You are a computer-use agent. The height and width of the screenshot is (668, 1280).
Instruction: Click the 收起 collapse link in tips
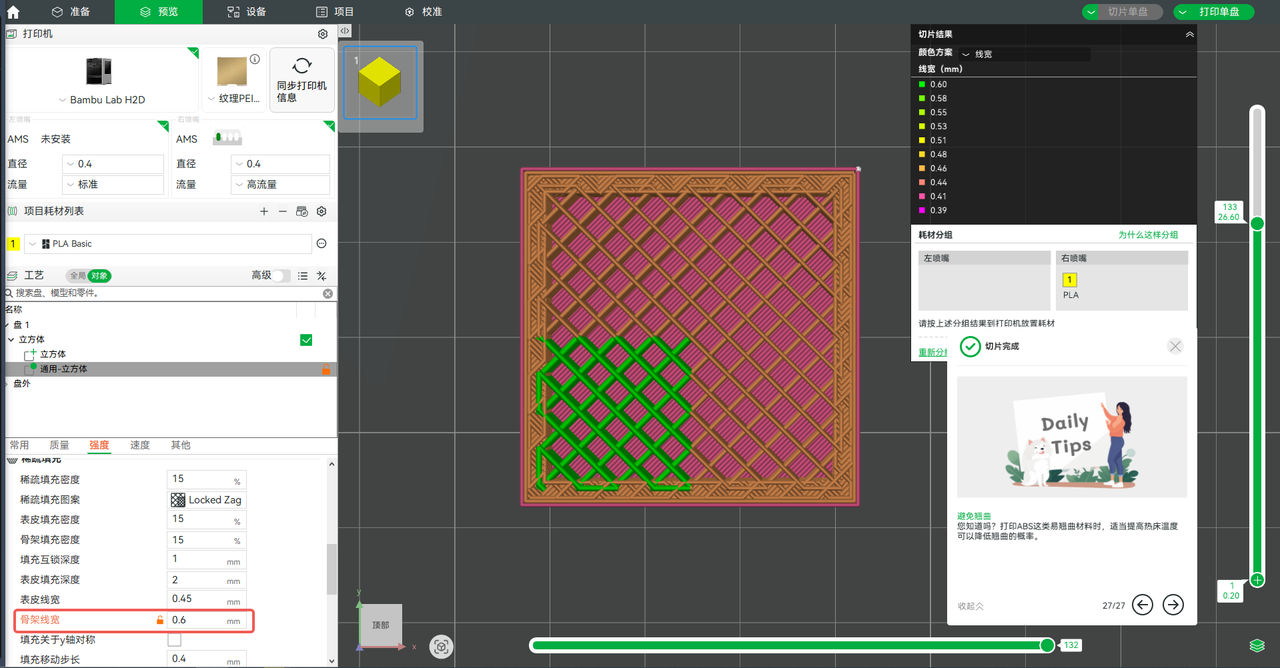tap(970, 606)
